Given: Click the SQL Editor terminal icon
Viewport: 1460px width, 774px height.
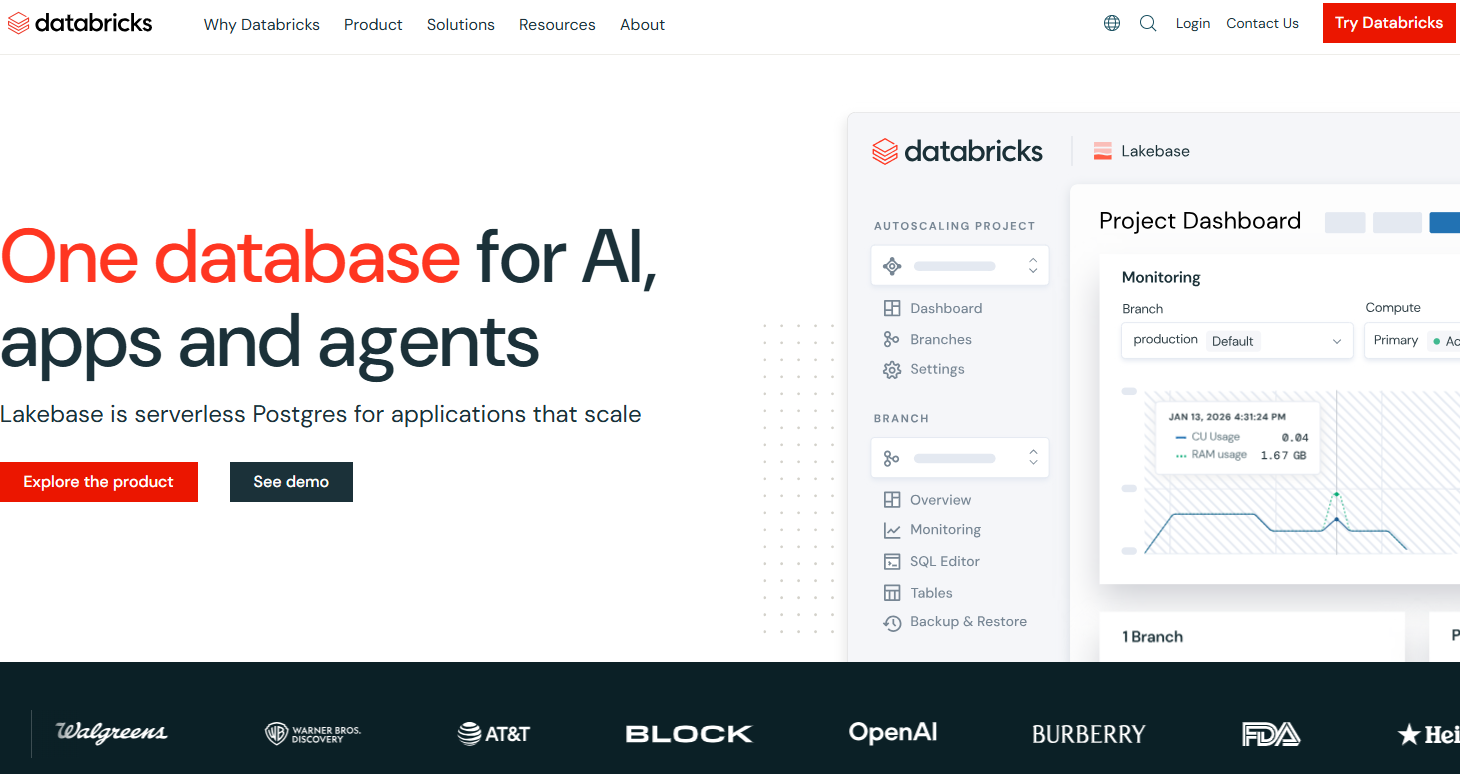Looking at the screenshot, I should click(891, 561).
